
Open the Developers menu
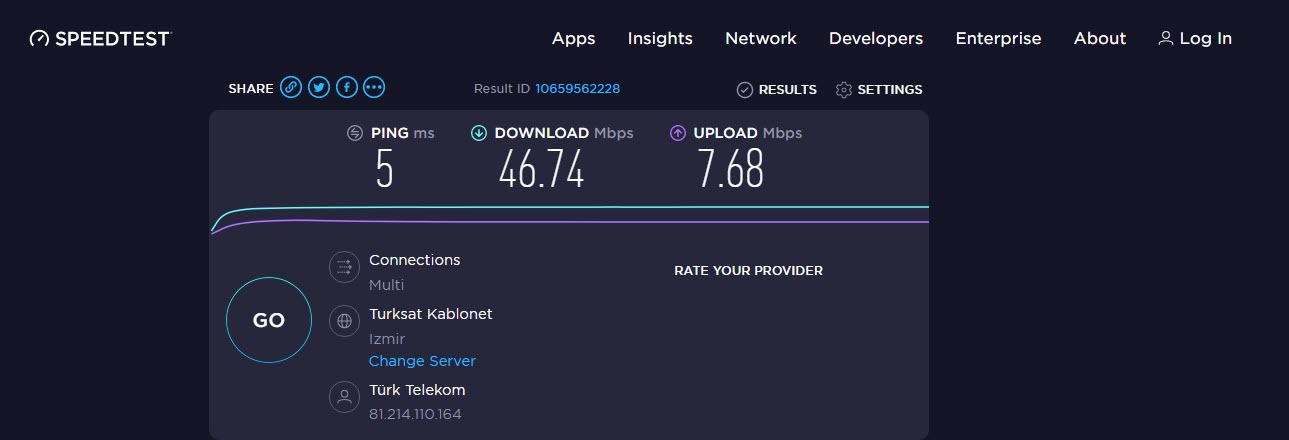(876, 38)
